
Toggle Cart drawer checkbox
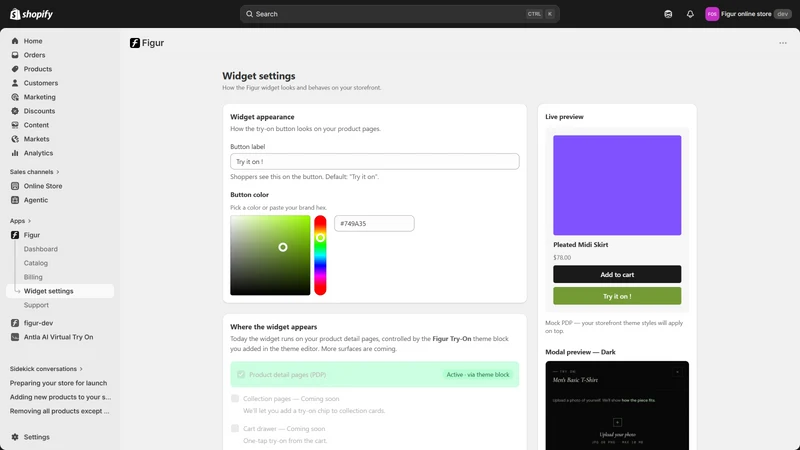(235, 429)
